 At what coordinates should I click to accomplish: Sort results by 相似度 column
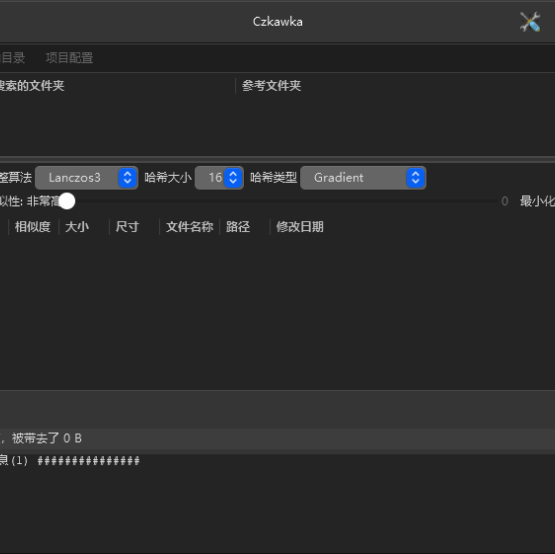pyautogui.click(x=33, y=227)
